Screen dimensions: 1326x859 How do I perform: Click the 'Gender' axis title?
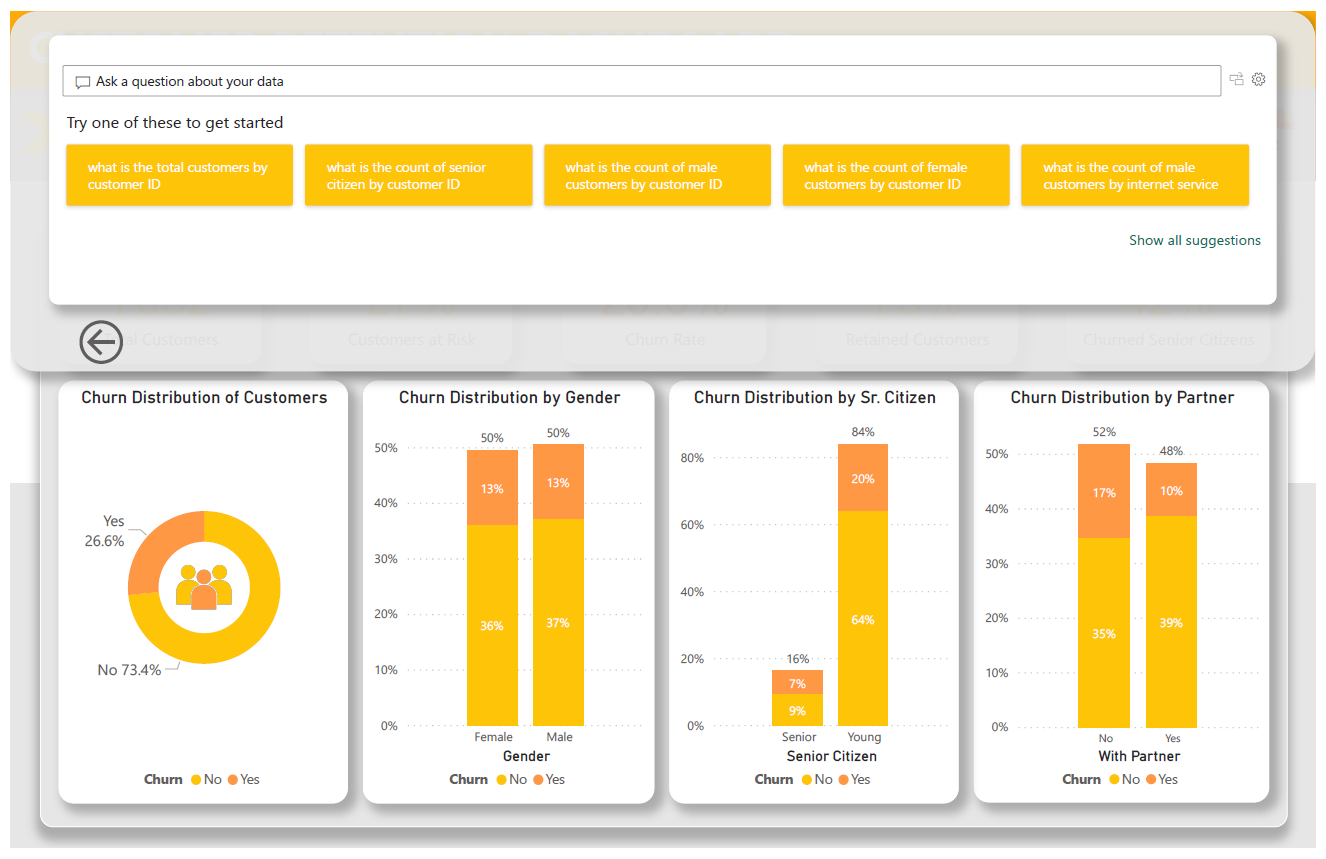[526, 756]
